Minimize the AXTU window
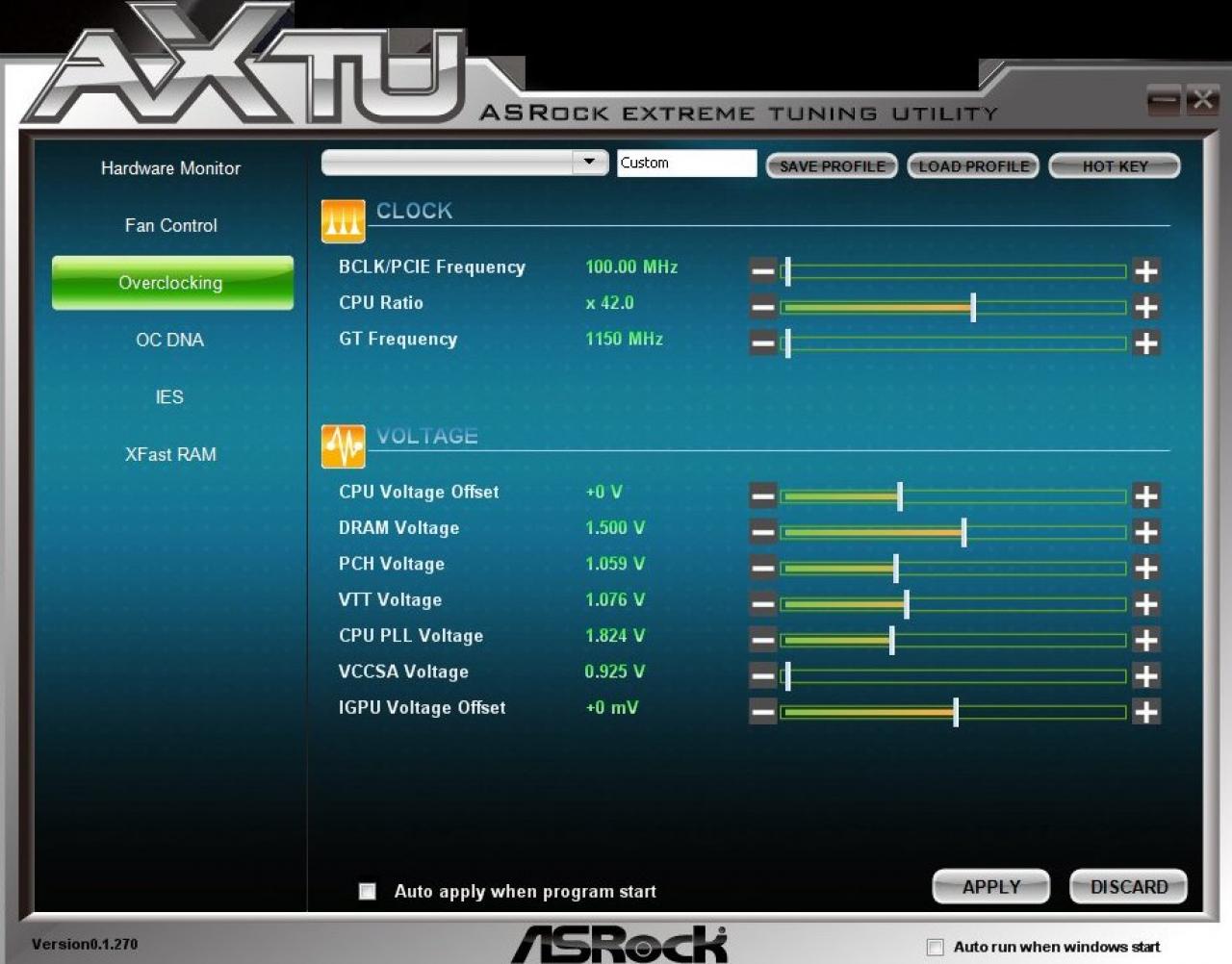Screen dimensions: 1232x964 1164,99
